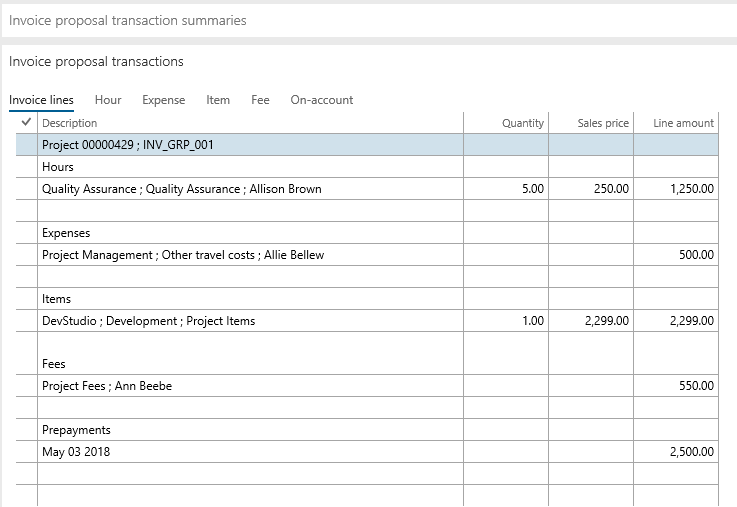This screenshot has width=737, height=507.
Task: Mark the row selector for the DevStudio line
Action: [26, 321]
